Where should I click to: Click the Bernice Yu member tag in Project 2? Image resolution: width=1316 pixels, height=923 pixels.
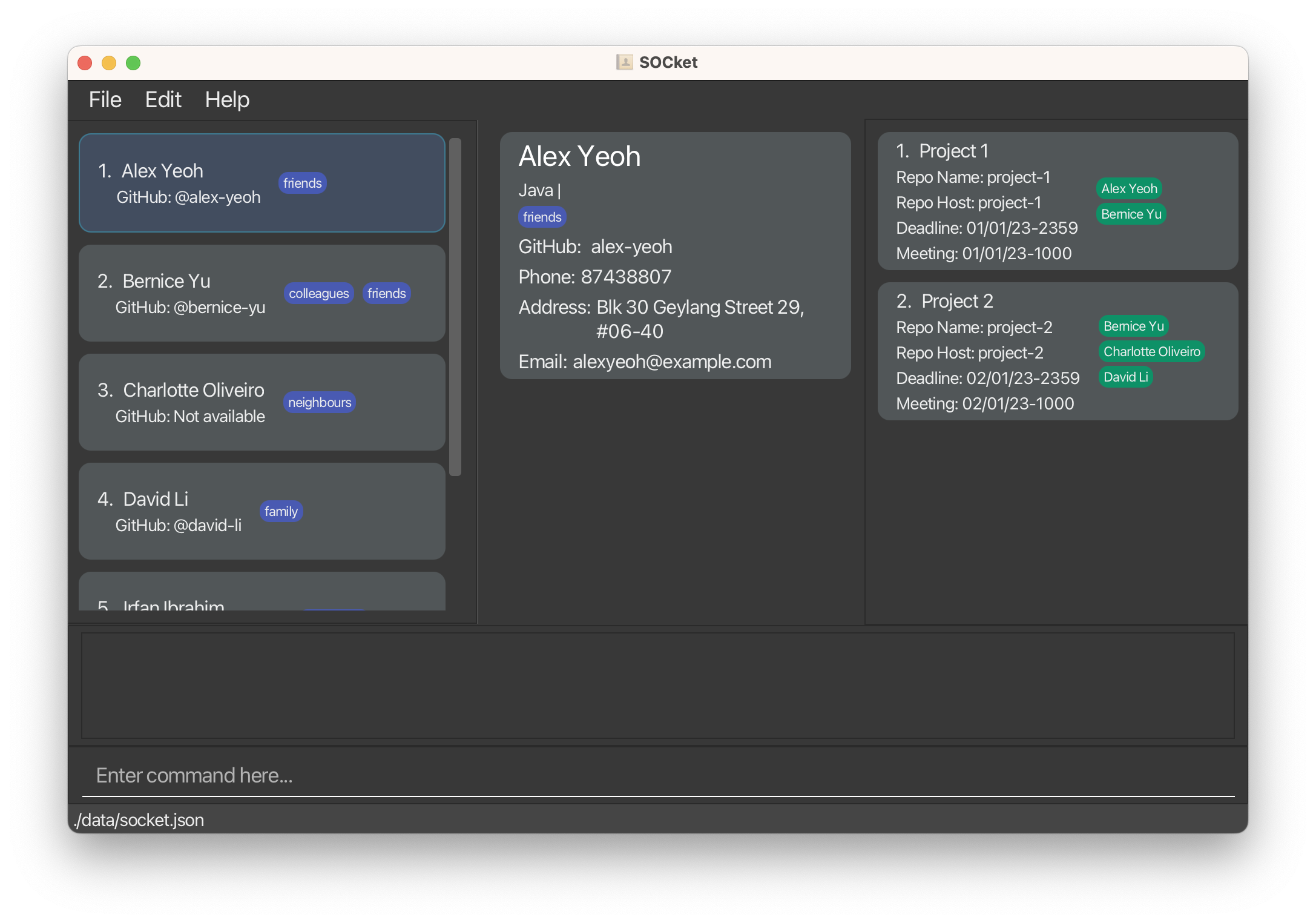[x=1133, y=326]
